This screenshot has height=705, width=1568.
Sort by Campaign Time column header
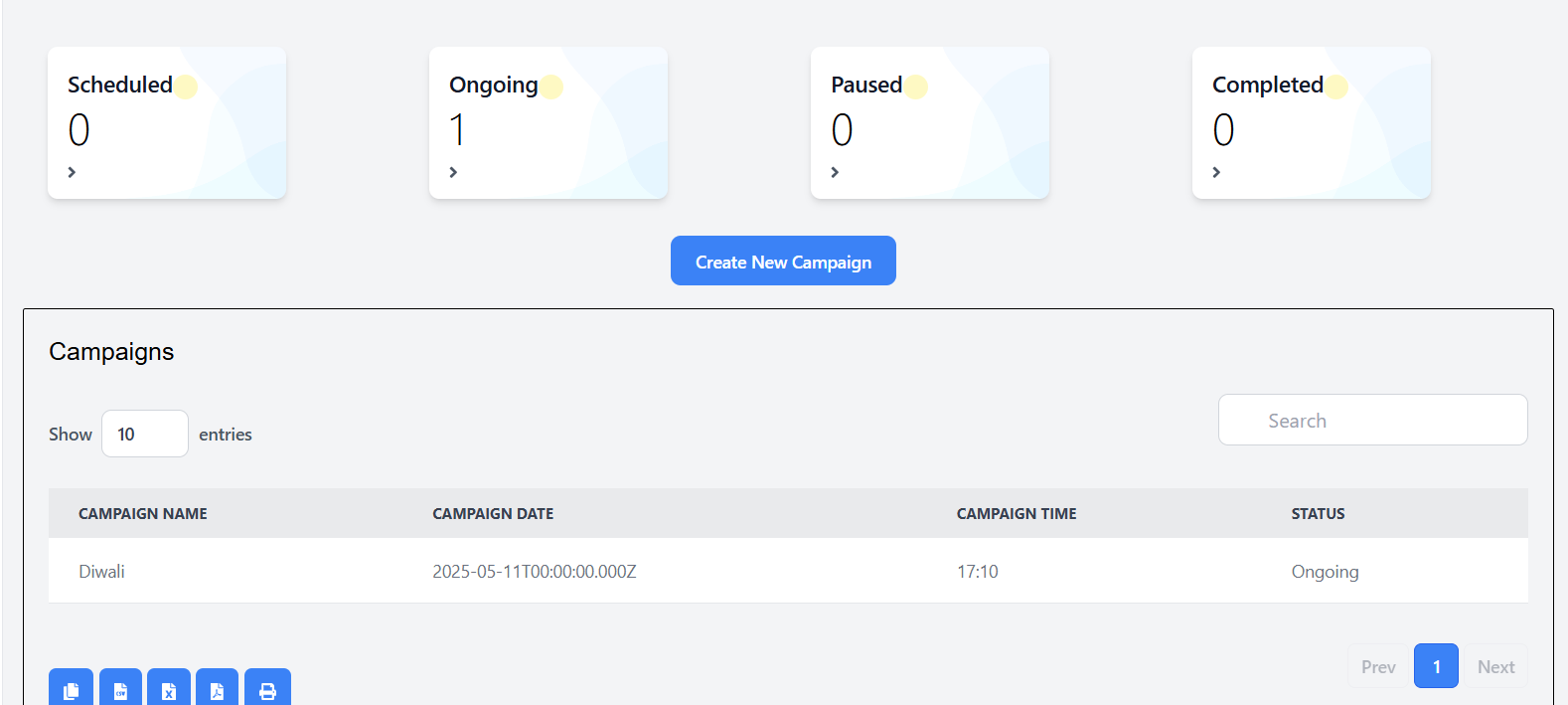pyautogui.click(x=1017, y=514)
